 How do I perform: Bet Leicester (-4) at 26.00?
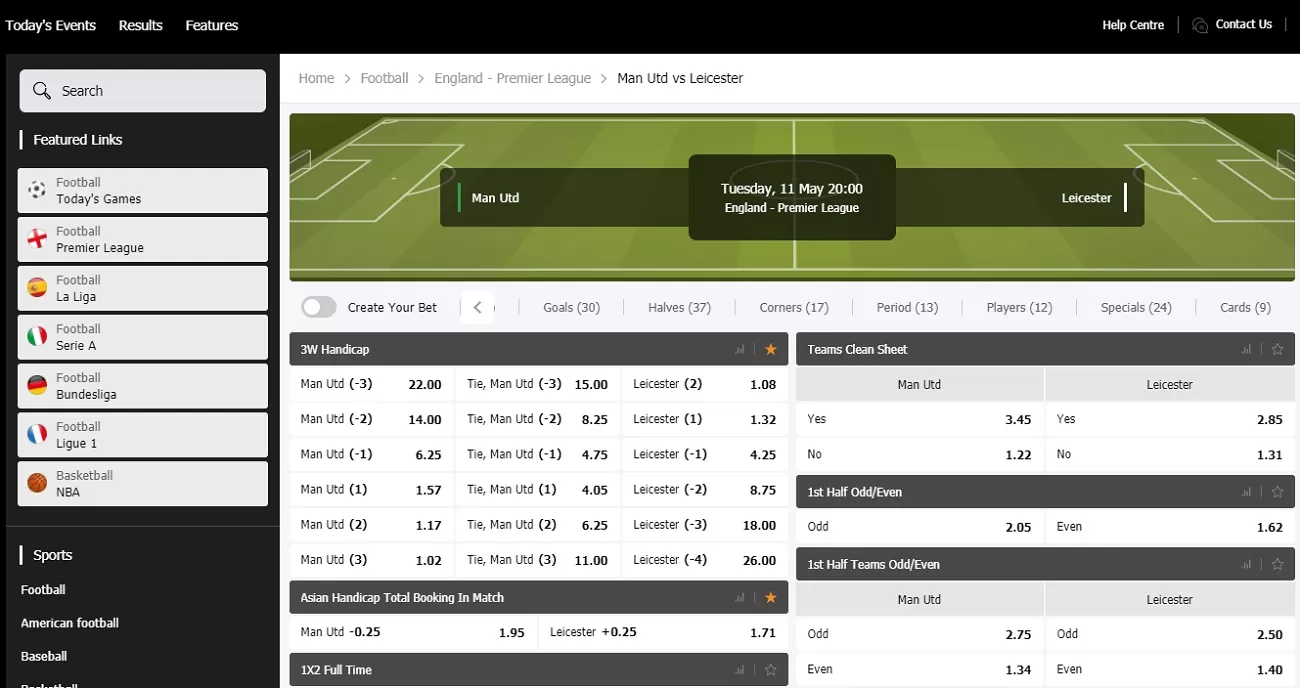[x=704, y=560]
